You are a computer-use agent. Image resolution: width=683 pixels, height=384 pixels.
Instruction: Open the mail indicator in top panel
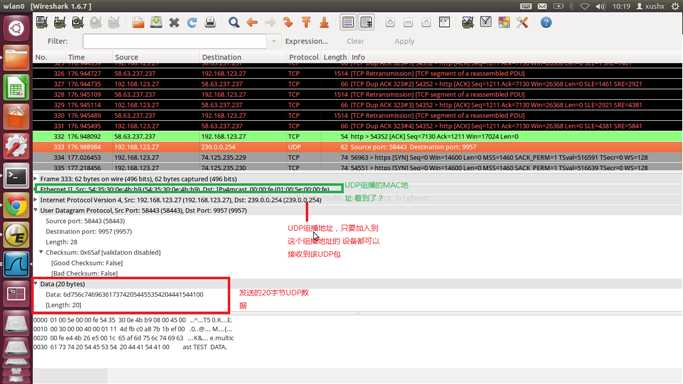tap(541, 6)
